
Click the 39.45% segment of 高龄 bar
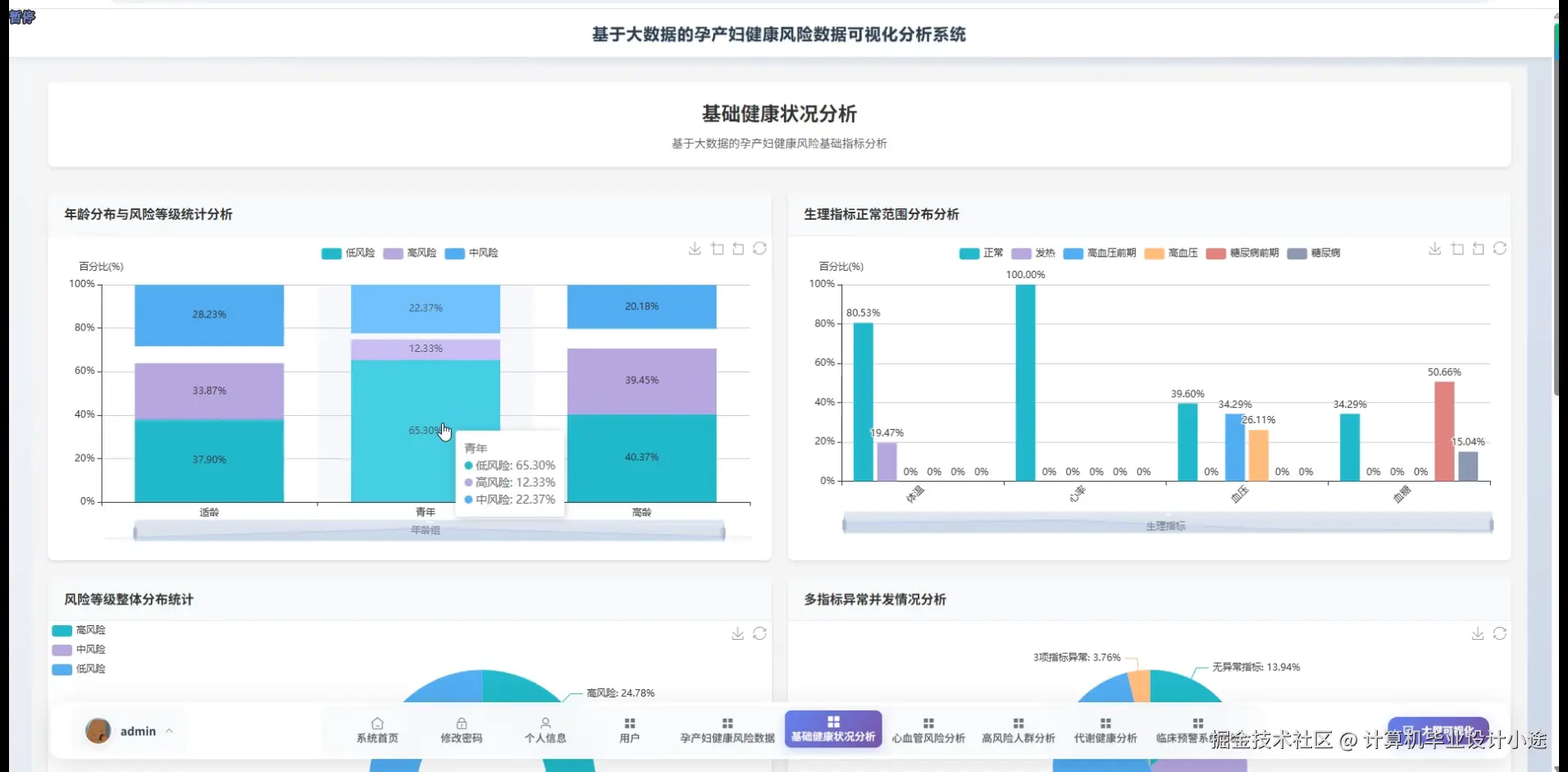[x=641, y=381]
